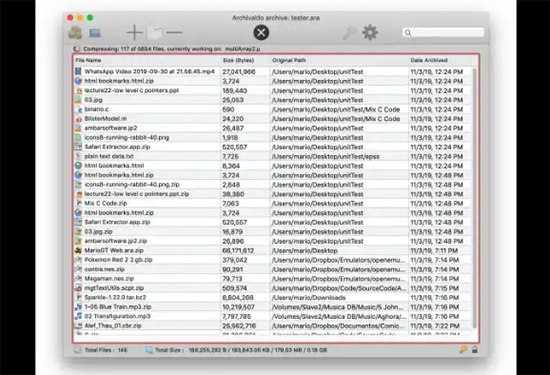Image resolution: width=550 pixels, height=375 pixels.
Task: Select the Megaman.nes.zip file name
Action: [x=109, y=279]
